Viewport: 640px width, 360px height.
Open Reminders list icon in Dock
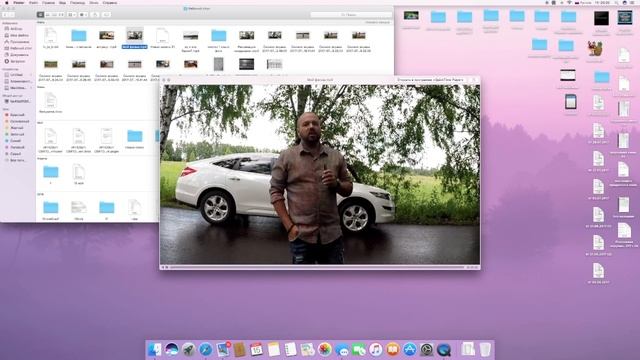[291, 349]
